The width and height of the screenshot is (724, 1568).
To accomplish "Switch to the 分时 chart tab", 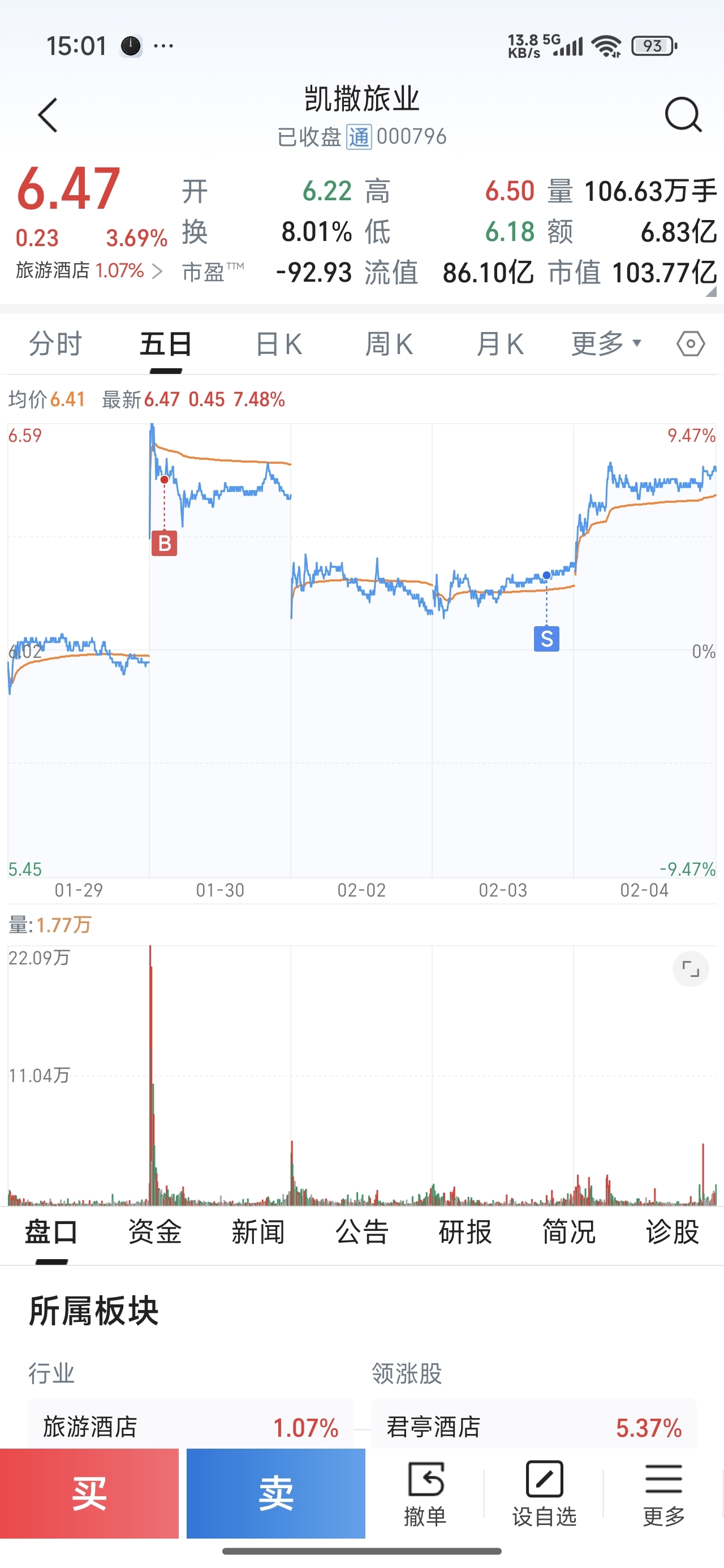I will click(x=55, y=344).
